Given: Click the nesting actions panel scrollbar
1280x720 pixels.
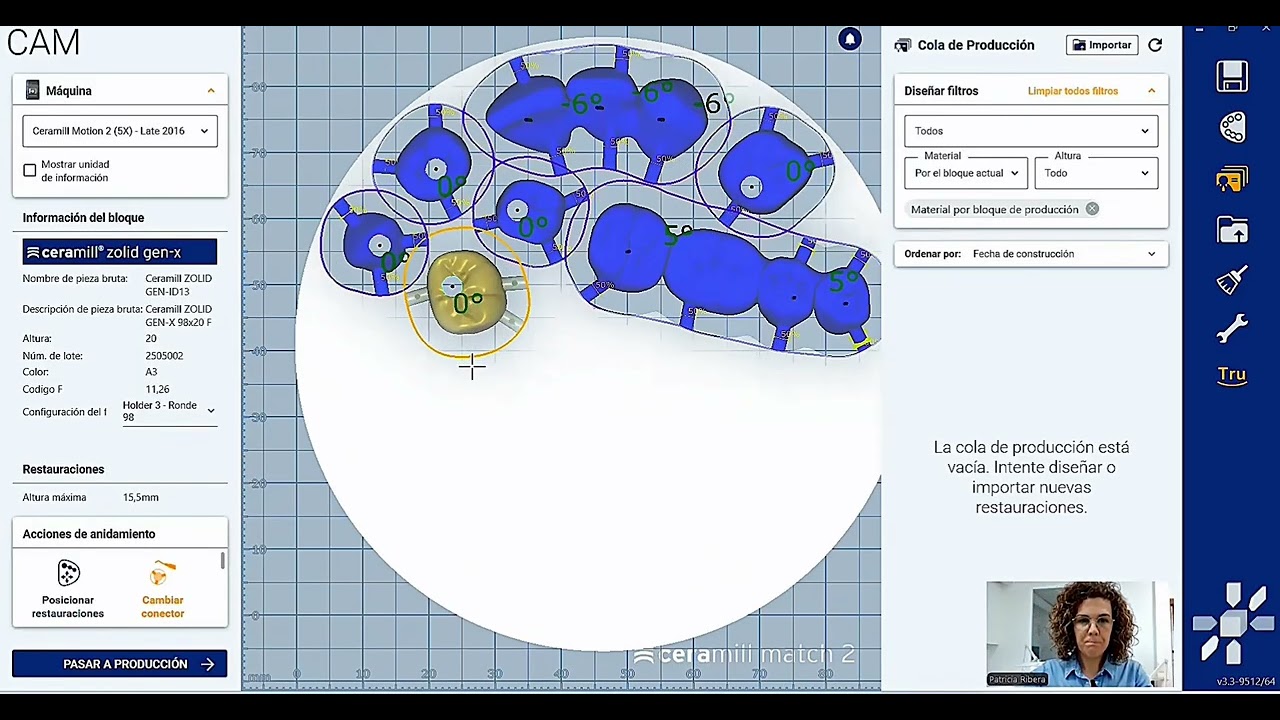Looking at the screenshot, I should [222, 560].
